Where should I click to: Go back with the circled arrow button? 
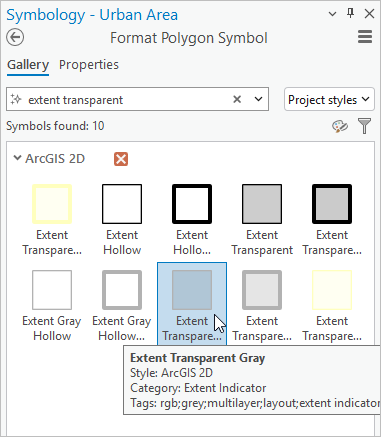pyautogui.click(x=15, y=37)
